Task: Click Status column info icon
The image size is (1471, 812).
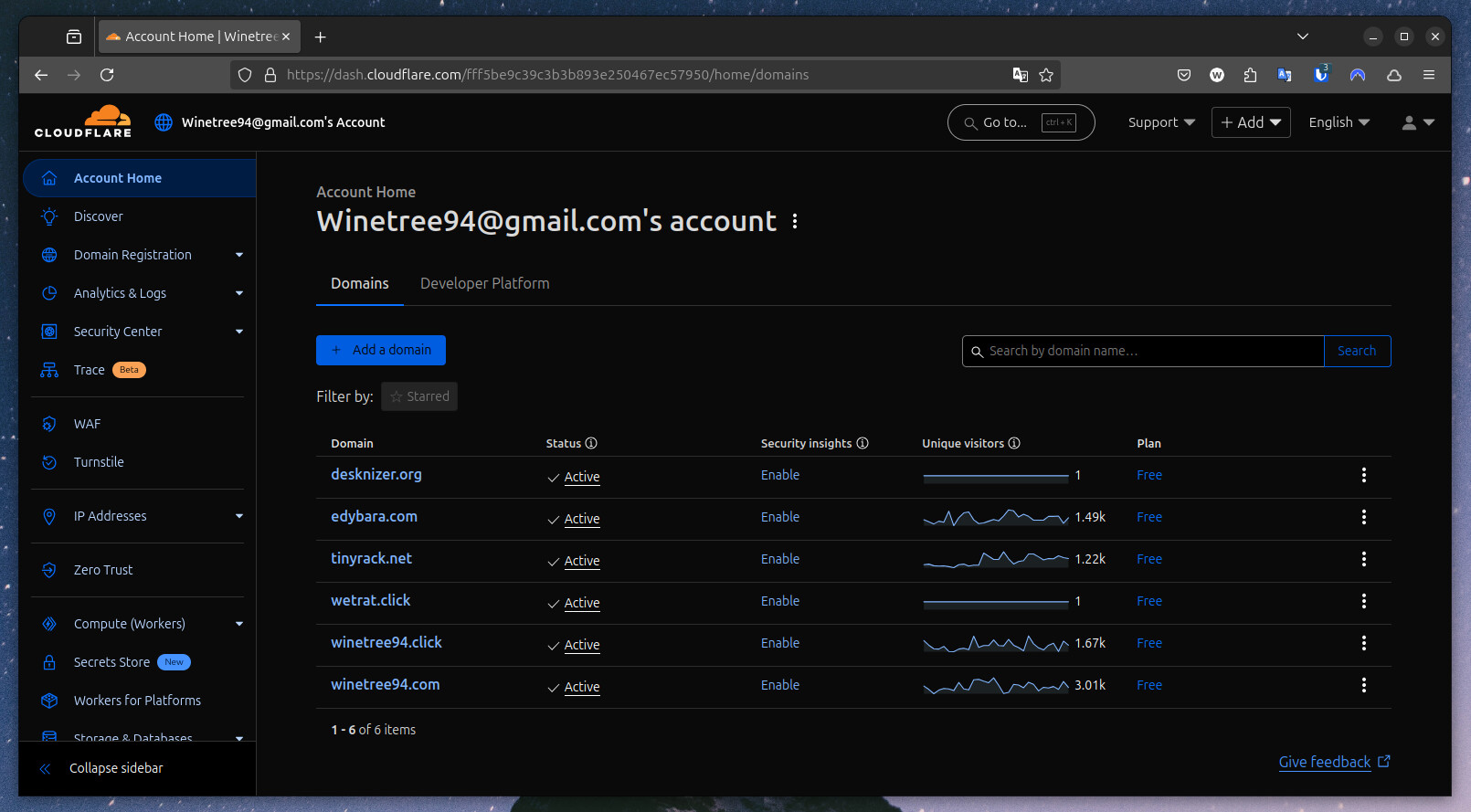Action: click(591, 443)
